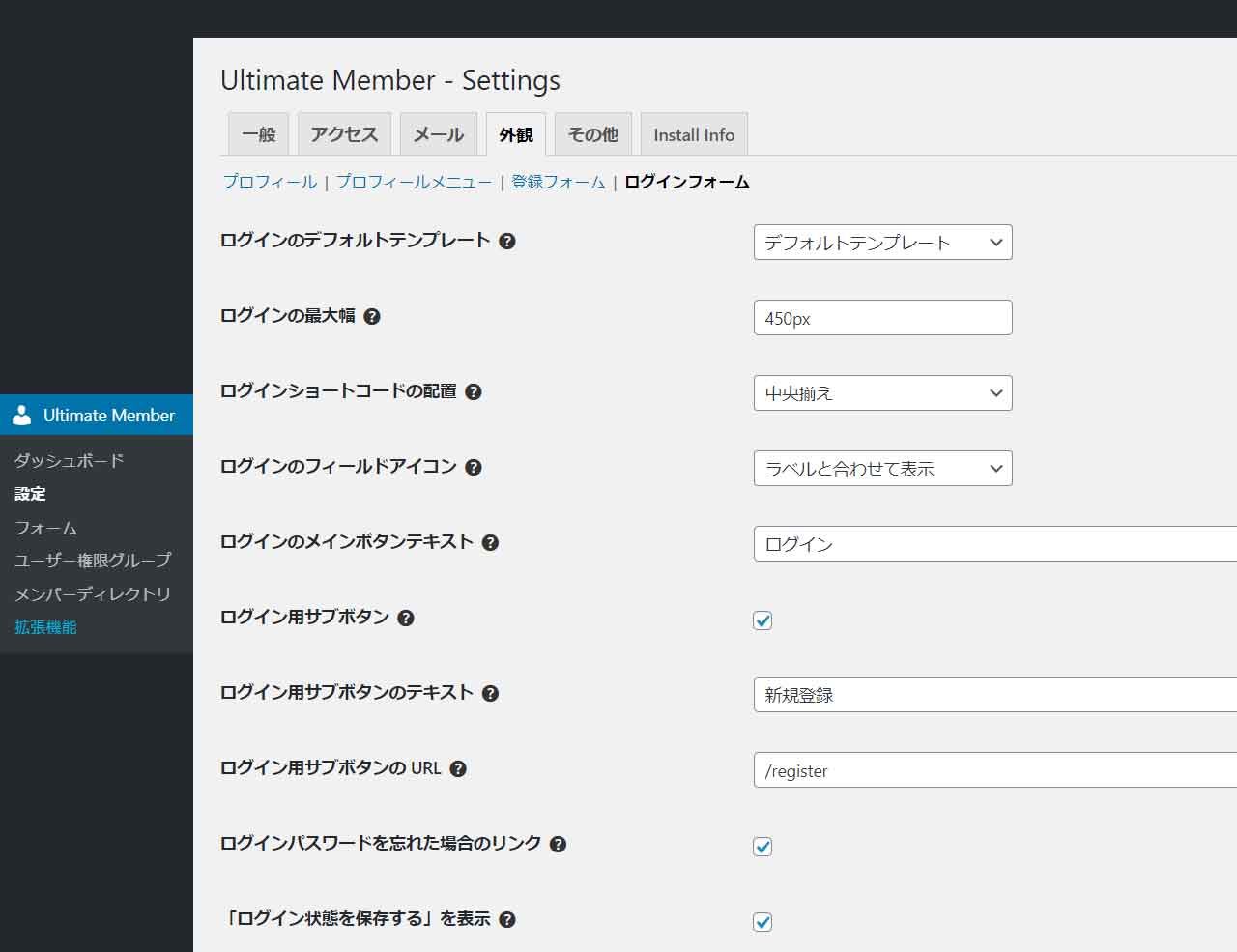
Task: Click help icon beside ログインショートコードの配置
Action: [474, 392]
